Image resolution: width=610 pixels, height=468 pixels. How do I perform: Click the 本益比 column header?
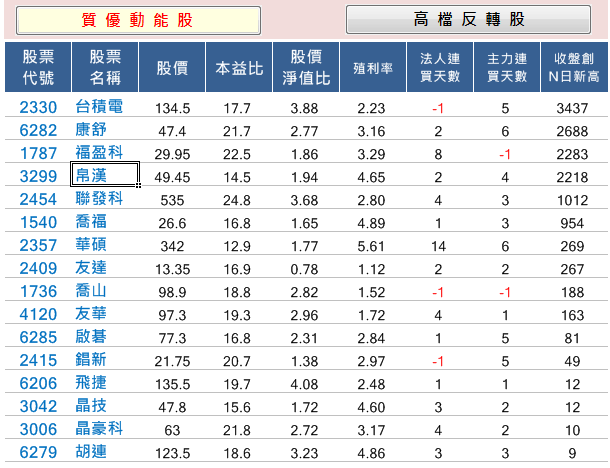click(239, 67)
